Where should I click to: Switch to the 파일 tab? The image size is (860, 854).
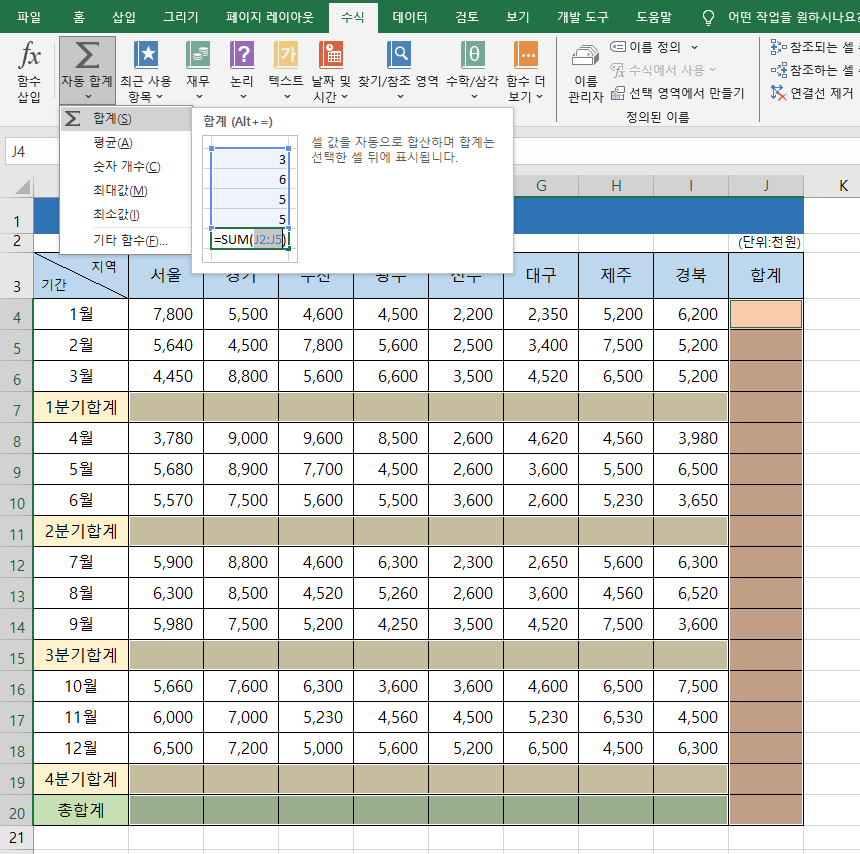(29, 17)
